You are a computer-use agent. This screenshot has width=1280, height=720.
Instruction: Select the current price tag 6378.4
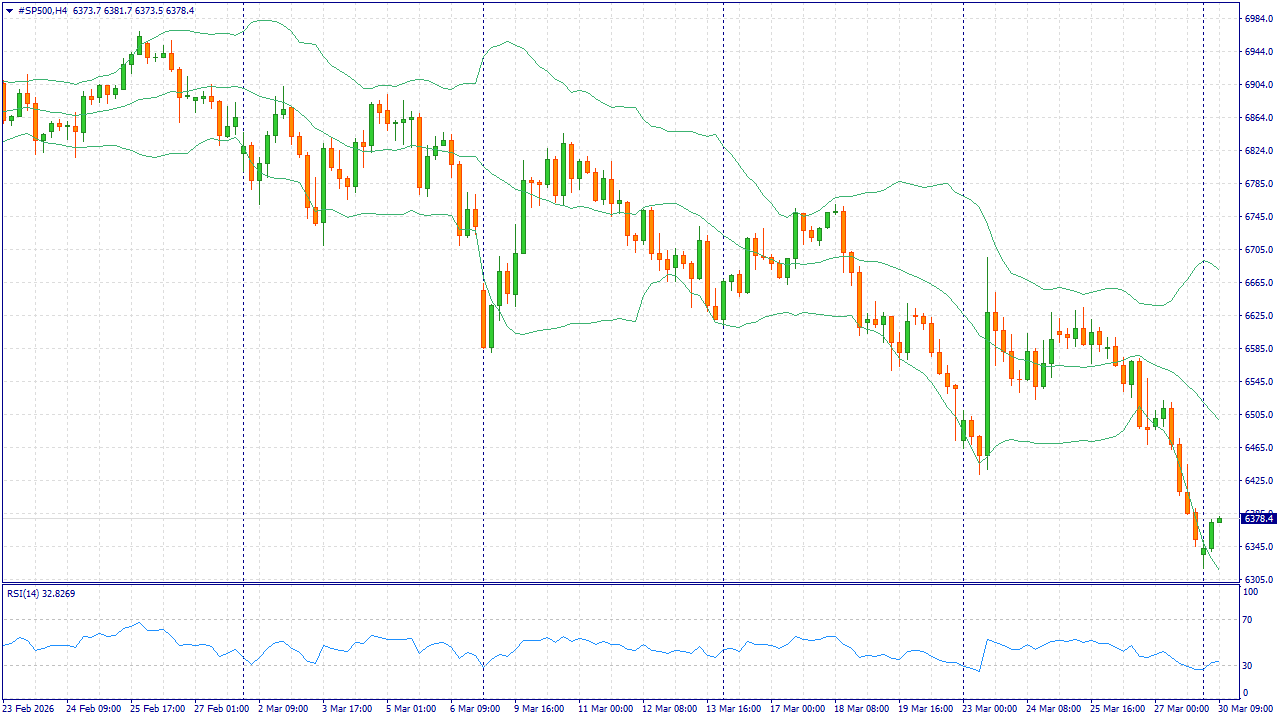pyautogui.click(x=1258, y=518)
